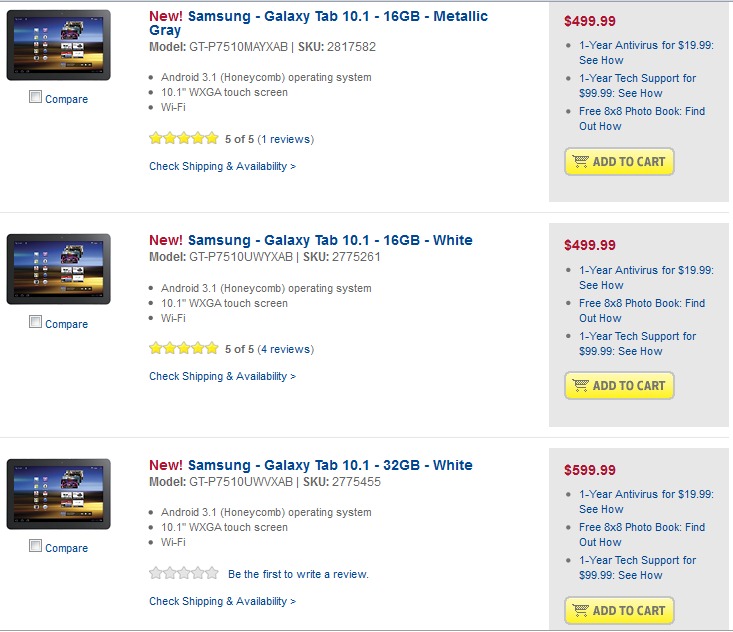Viewport: 733px width, 632px height.
Task: Enable Compare for 32GB White tablet
Action: [x=36, y=547]
